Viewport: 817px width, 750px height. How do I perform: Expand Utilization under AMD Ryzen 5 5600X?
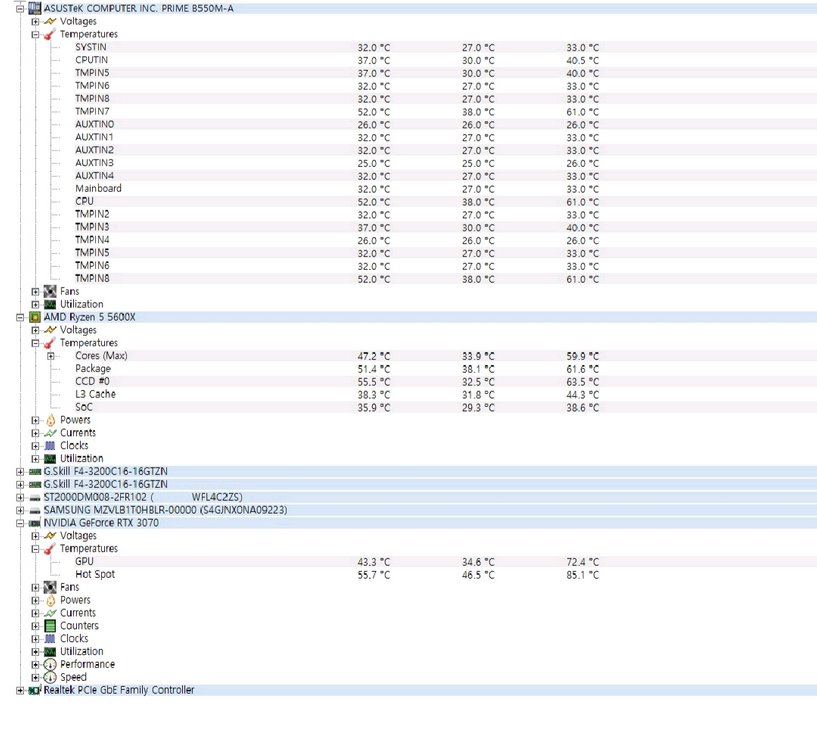pos(35,459)
